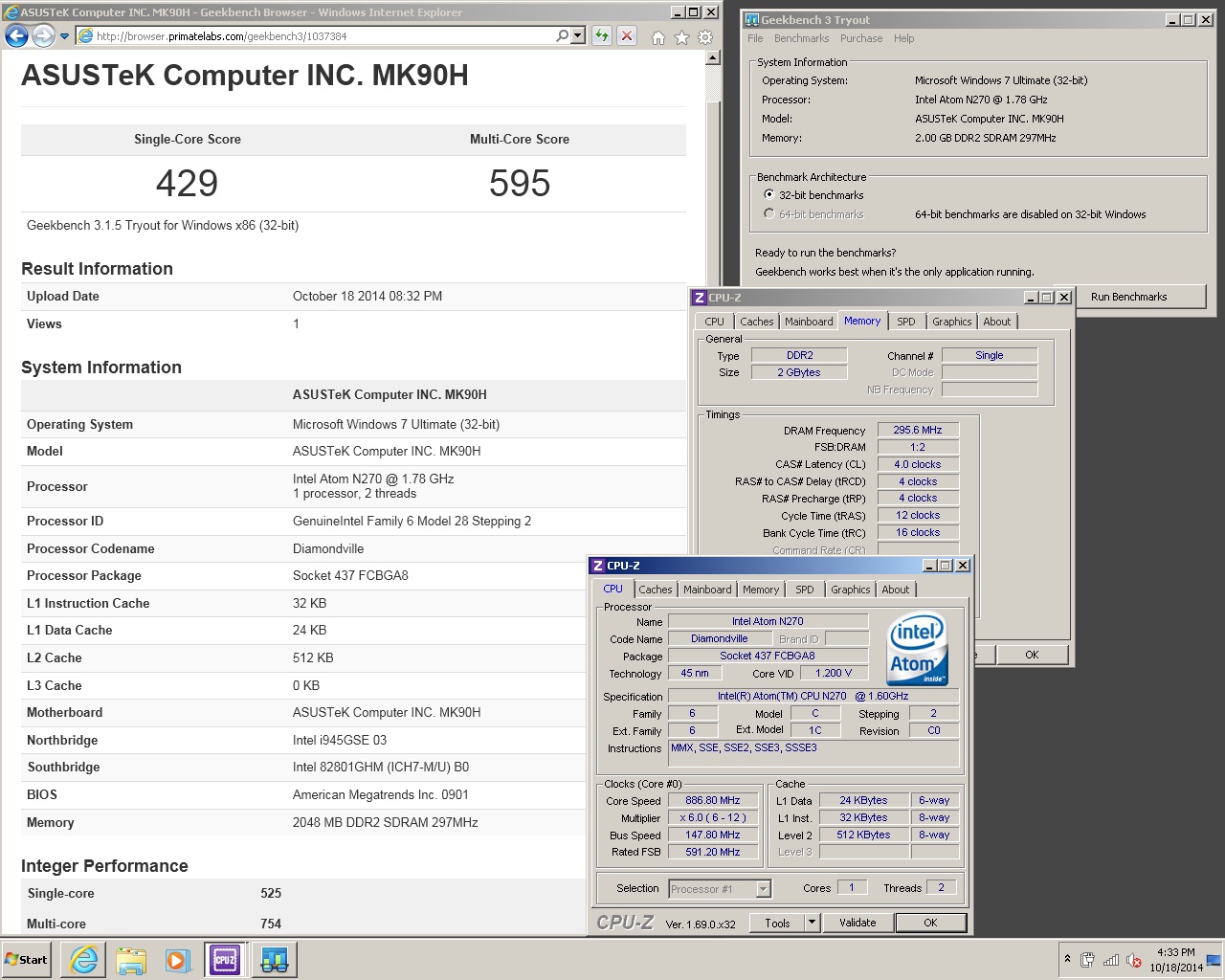Viewport: 1225px width, 980px height.
Task: Open Windows Explorer folder icon on taskbar
Action: (131, 960)
